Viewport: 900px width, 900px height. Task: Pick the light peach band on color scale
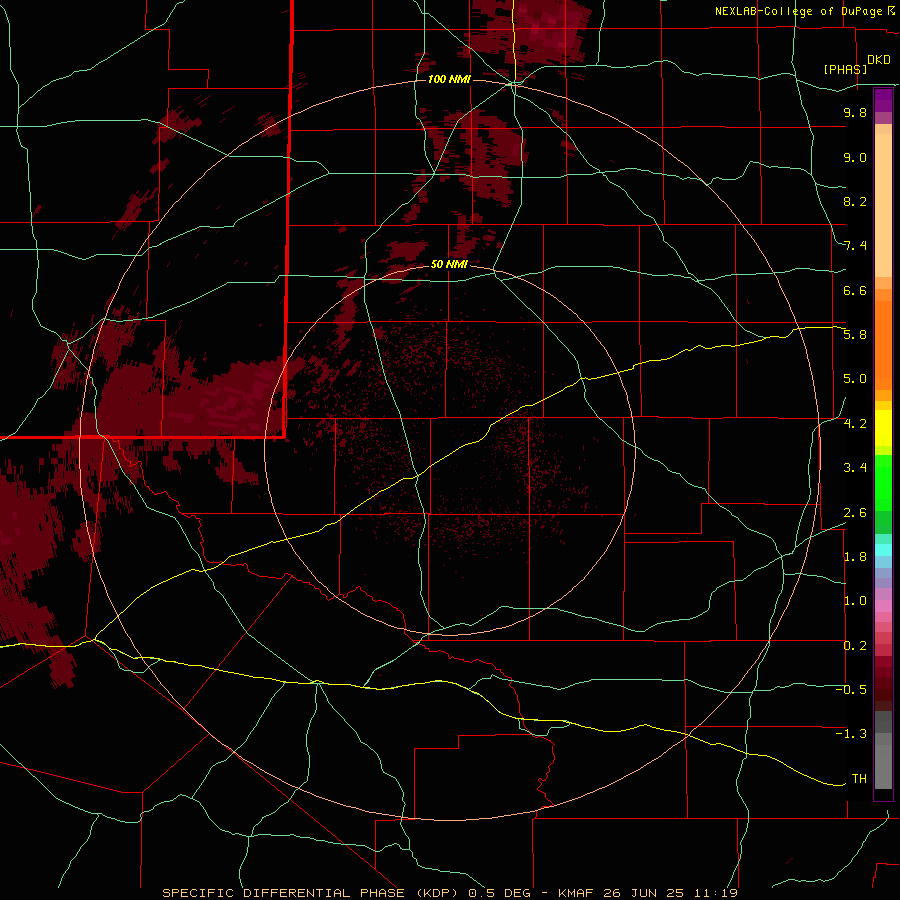coord(883,205)
